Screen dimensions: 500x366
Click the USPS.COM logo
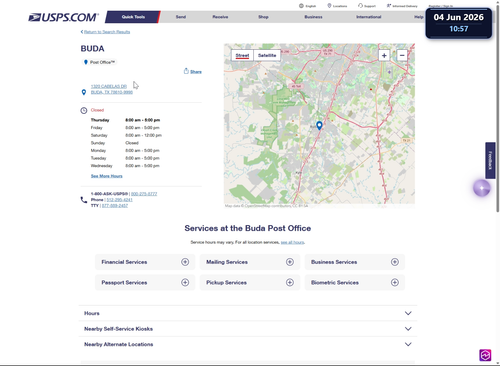point(63,17)
